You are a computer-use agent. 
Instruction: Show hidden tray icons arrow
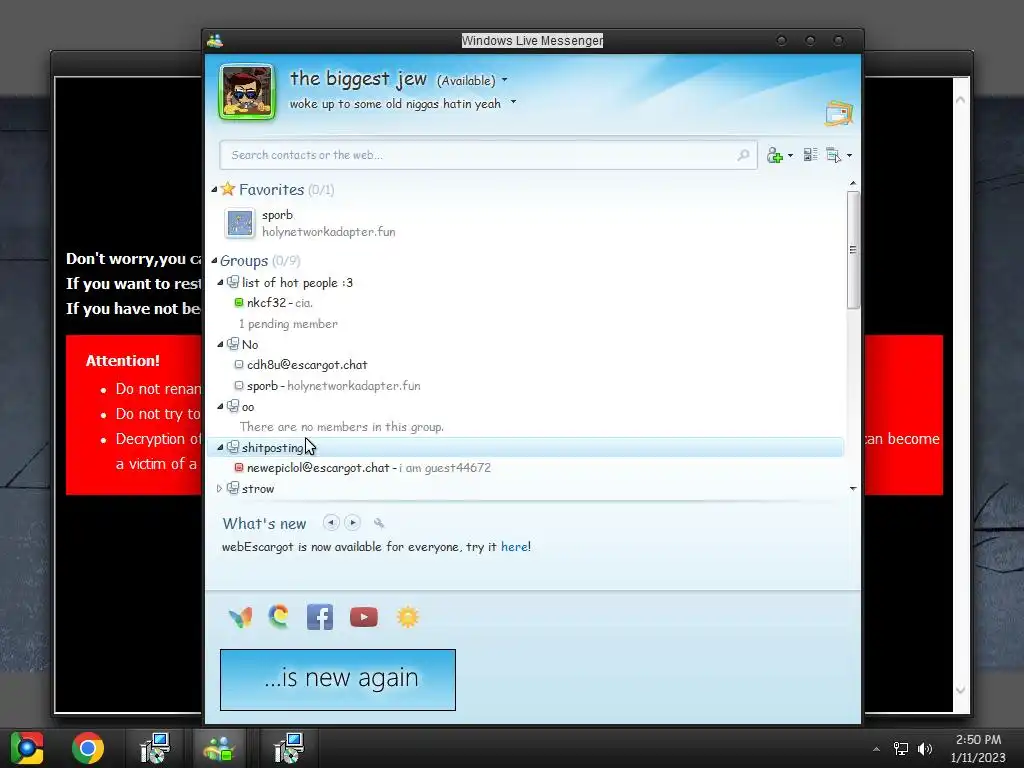pos(876,749)
